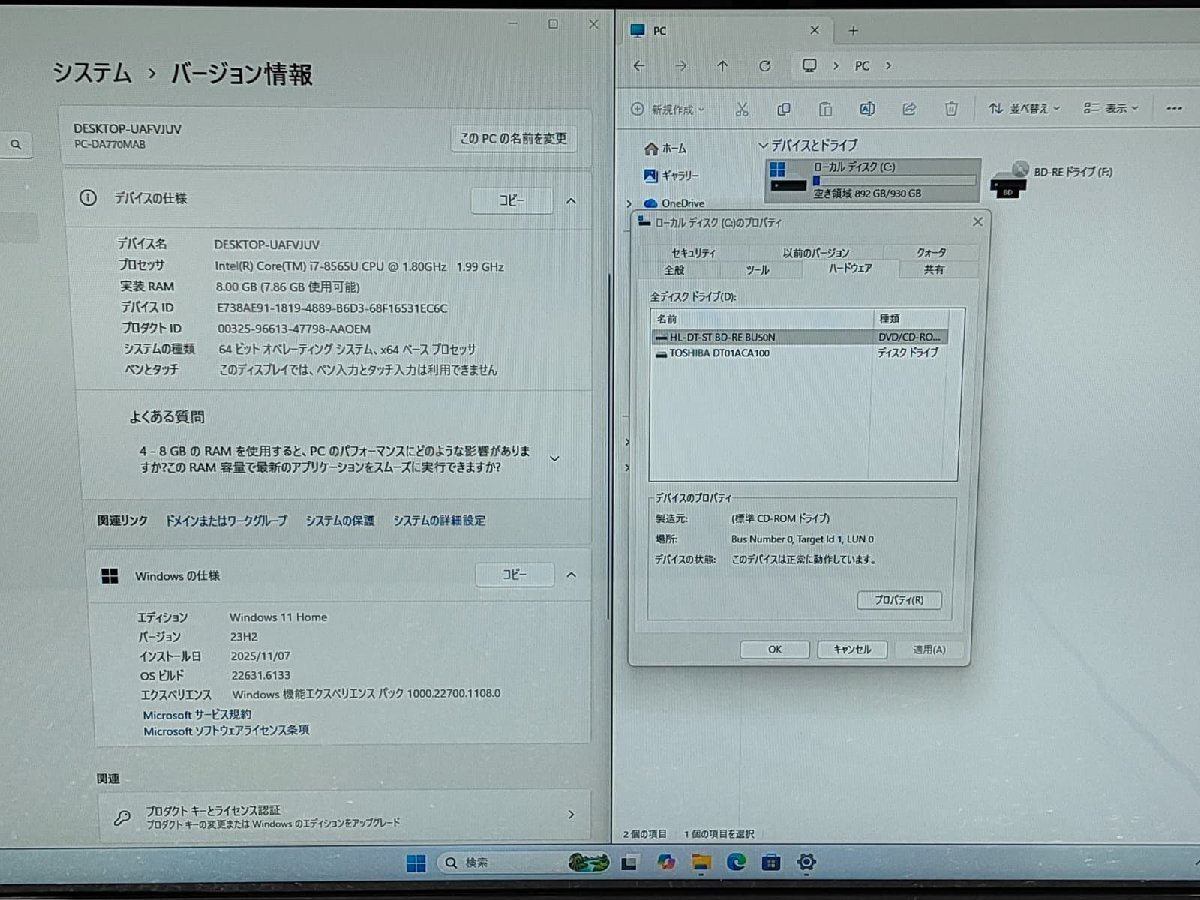Switch to the ツール tab
Viewport: 1200px width, 900px height.
[758, 269]
